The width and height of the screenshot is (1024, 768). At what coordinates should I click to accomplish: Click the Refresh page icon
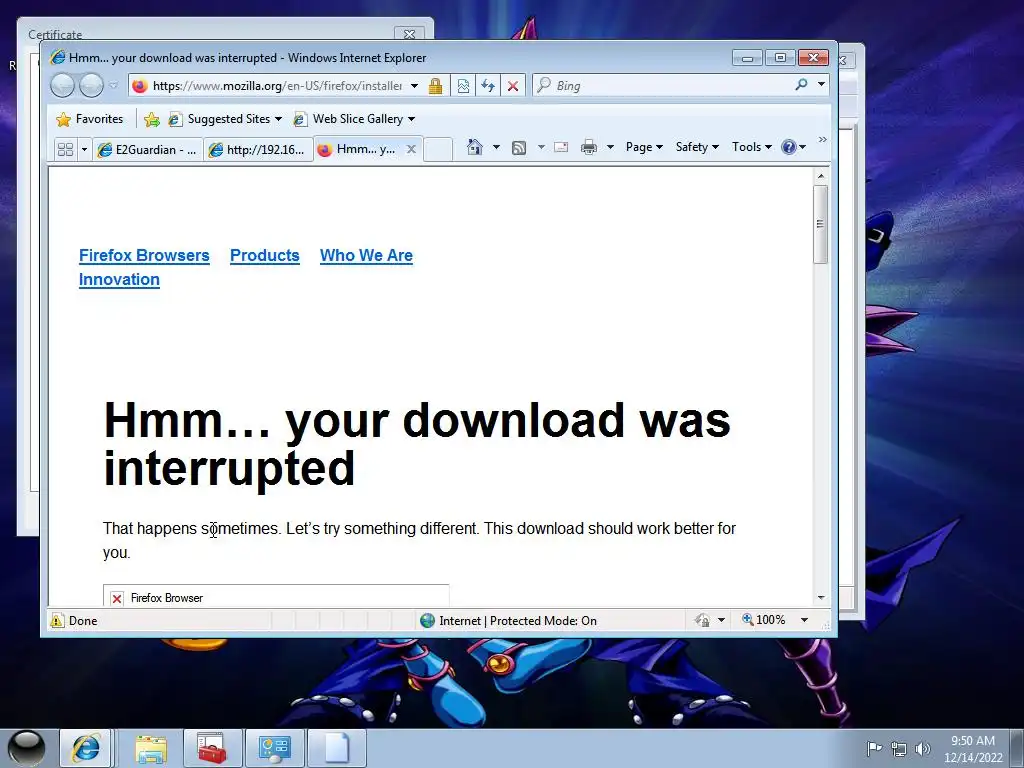click(488, 86)
